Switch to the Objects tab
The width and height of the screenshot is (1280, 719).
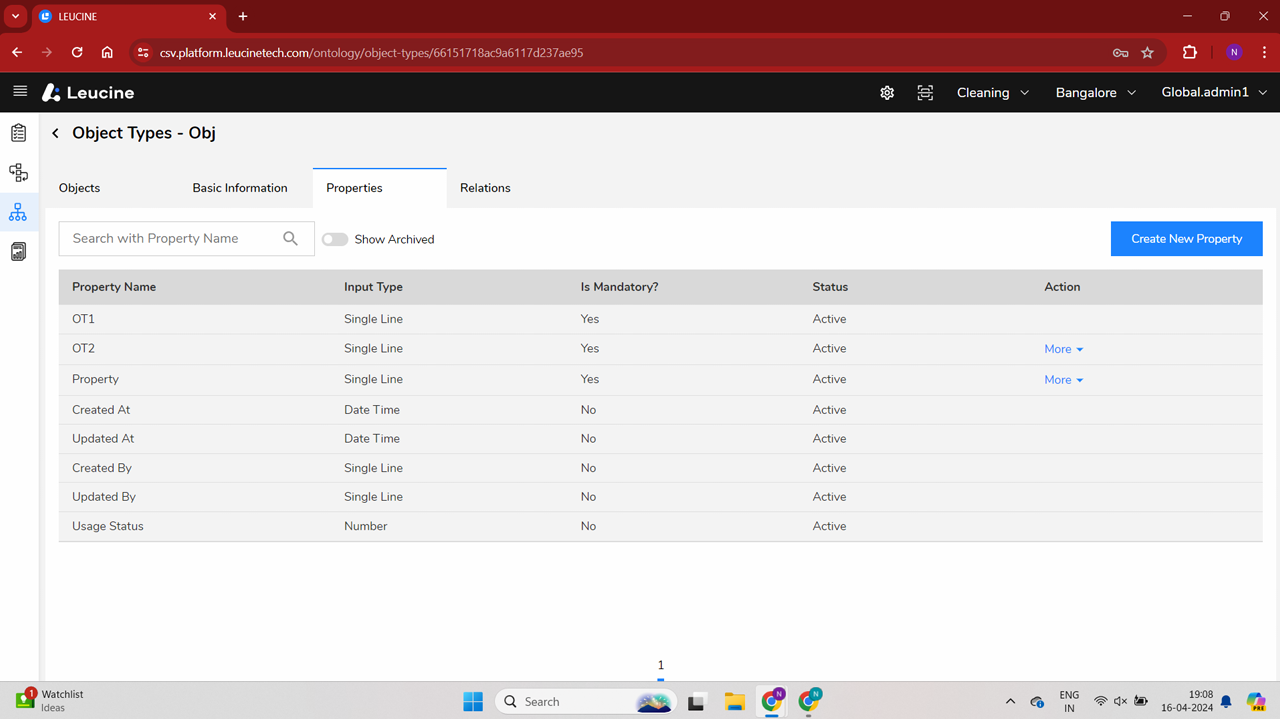coord(80,188)
